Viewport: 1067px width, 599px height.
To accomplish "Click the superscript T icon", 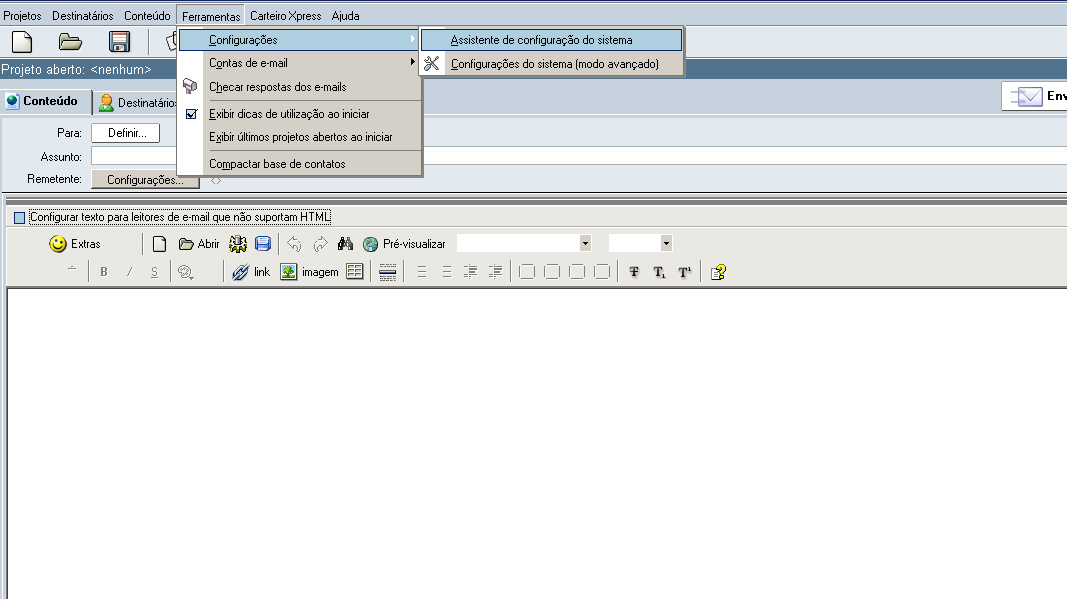I will pos(685,272).
